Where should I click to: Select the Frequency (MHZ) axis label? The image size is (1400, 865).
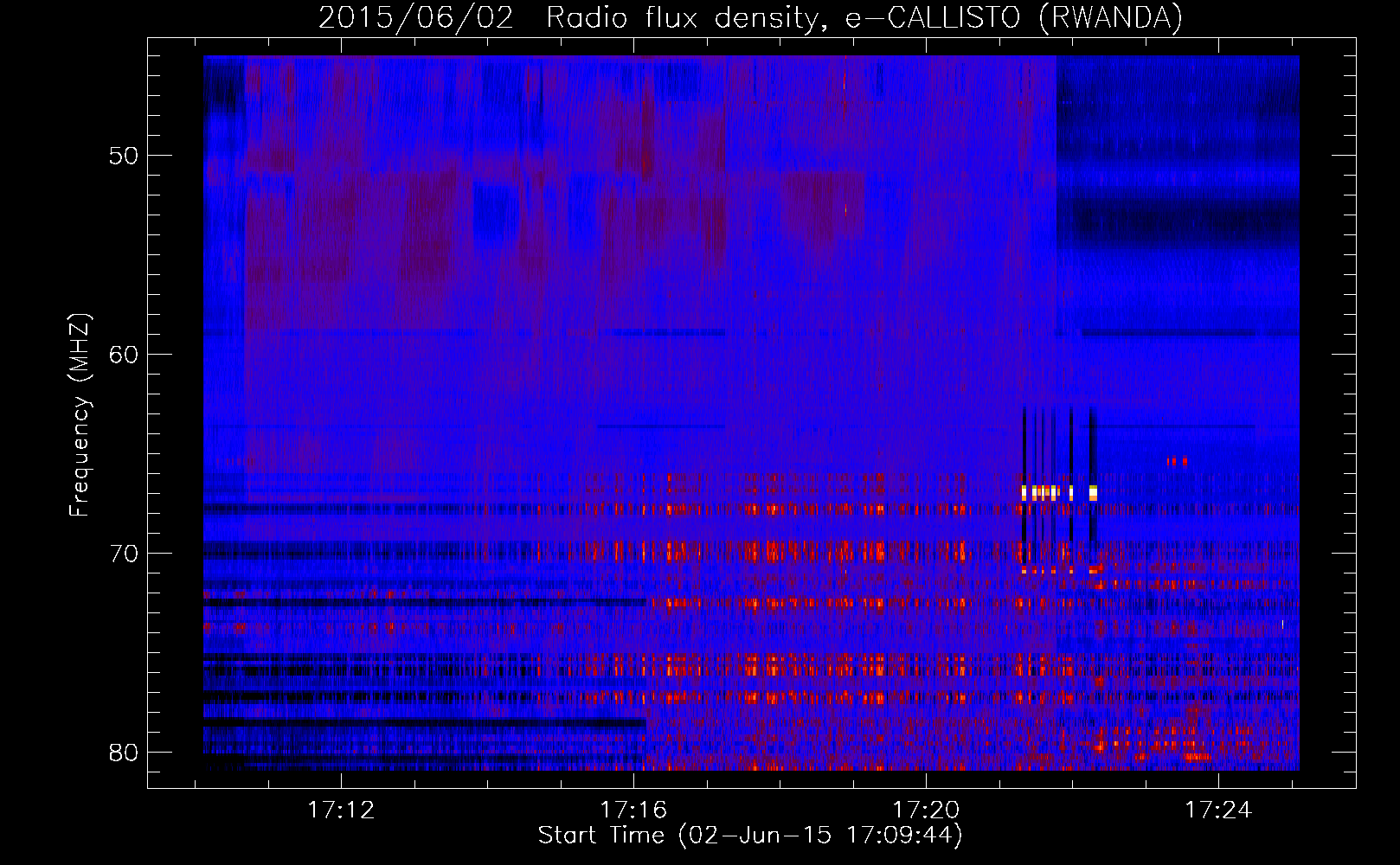80,414
